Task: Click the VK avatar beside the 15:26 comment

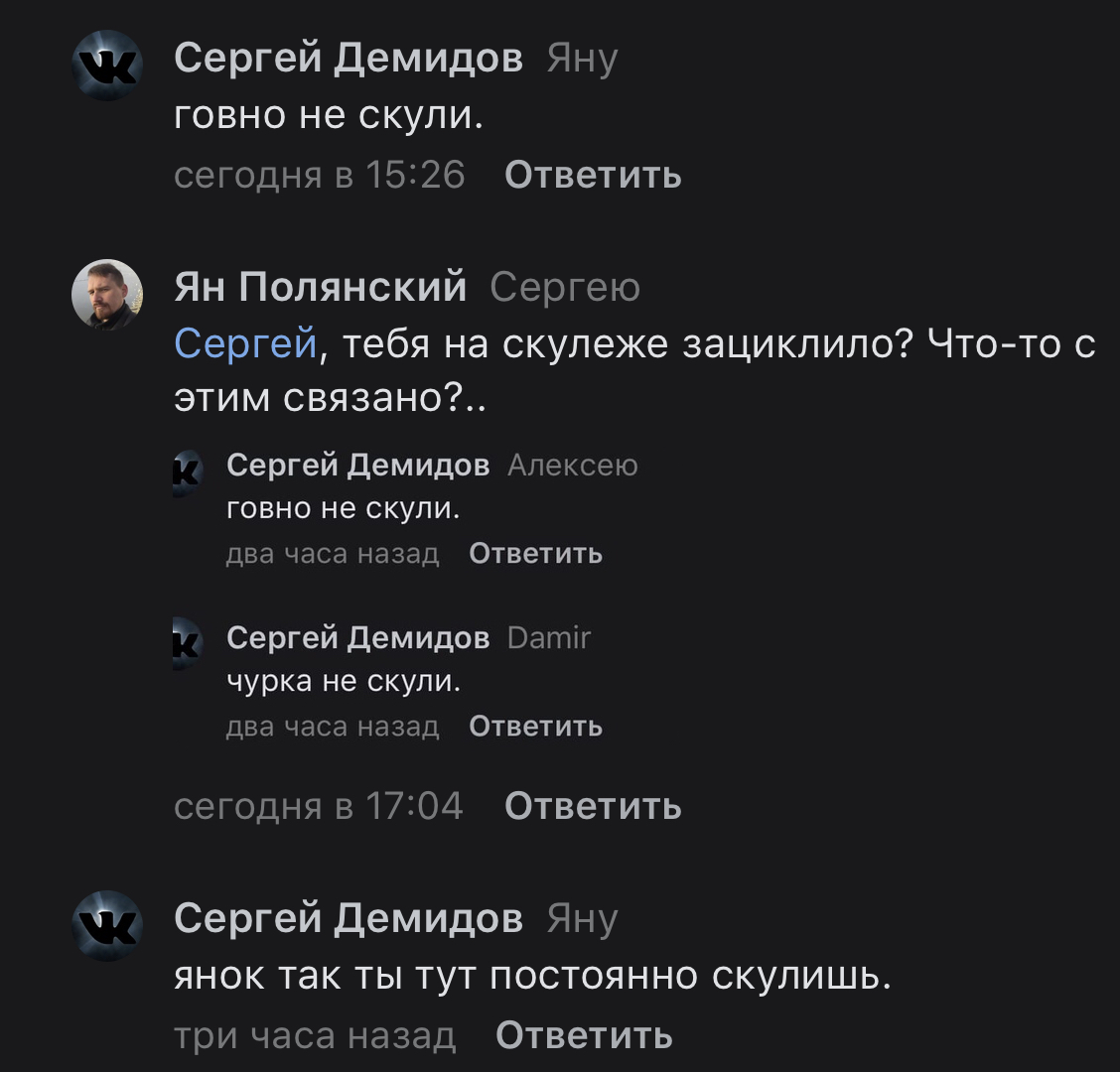Action: [107, 66]
